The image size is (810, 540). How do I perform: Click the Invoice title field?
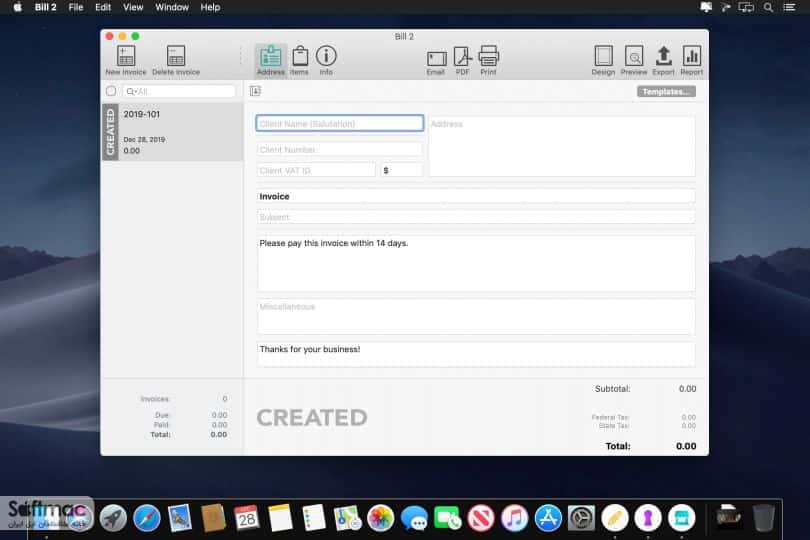476,196
